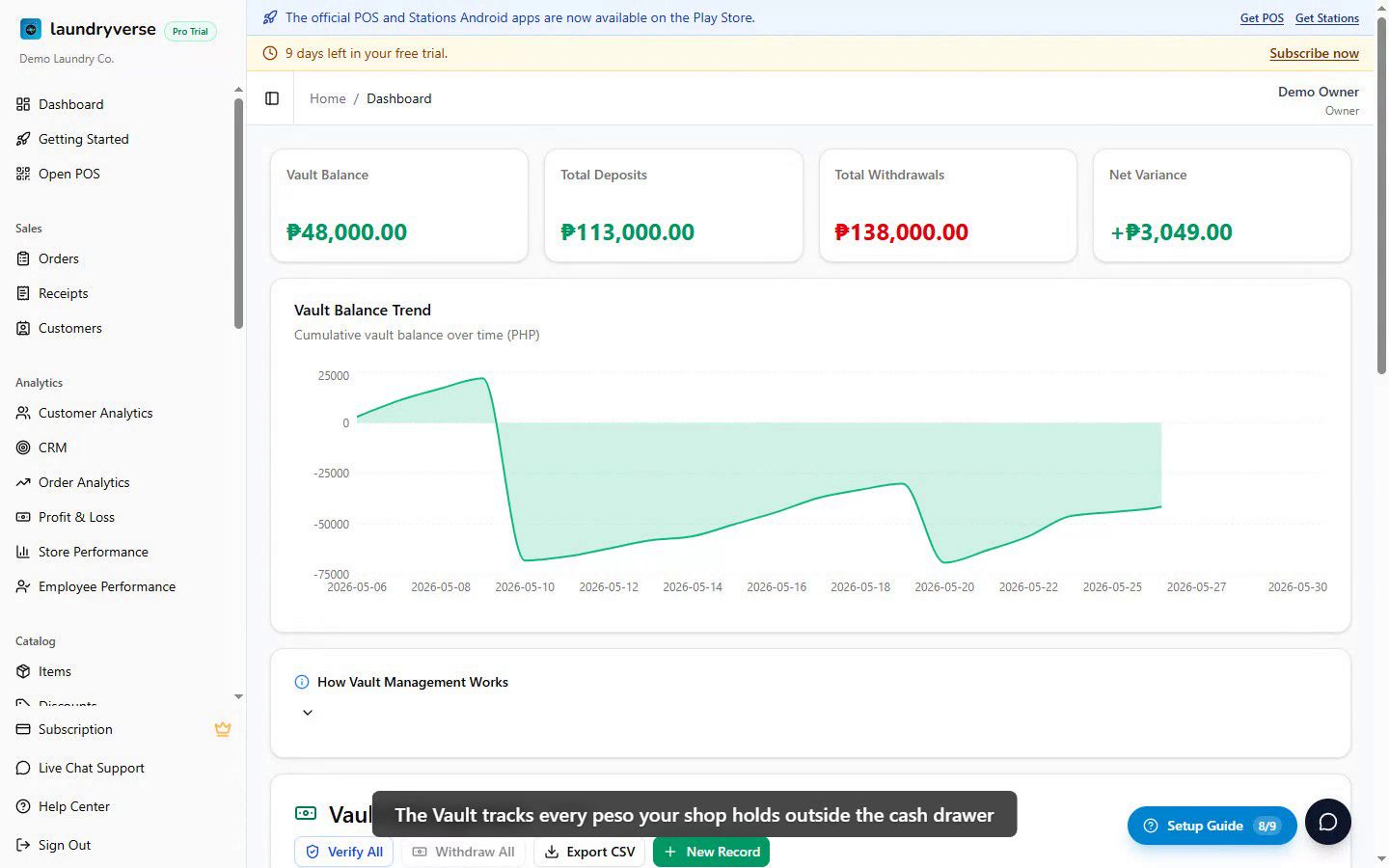Click the Pro Trial badge
The width and height of the screenshot is (1389, 868).
190,31
